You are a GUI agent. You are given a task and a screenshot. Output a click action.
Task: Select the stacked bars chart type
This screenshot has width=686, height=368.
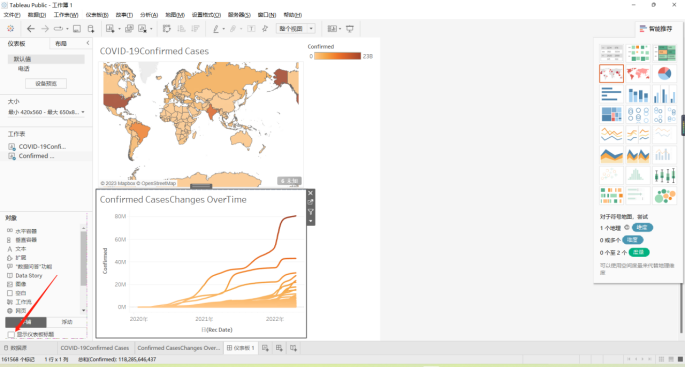point(638,94)
